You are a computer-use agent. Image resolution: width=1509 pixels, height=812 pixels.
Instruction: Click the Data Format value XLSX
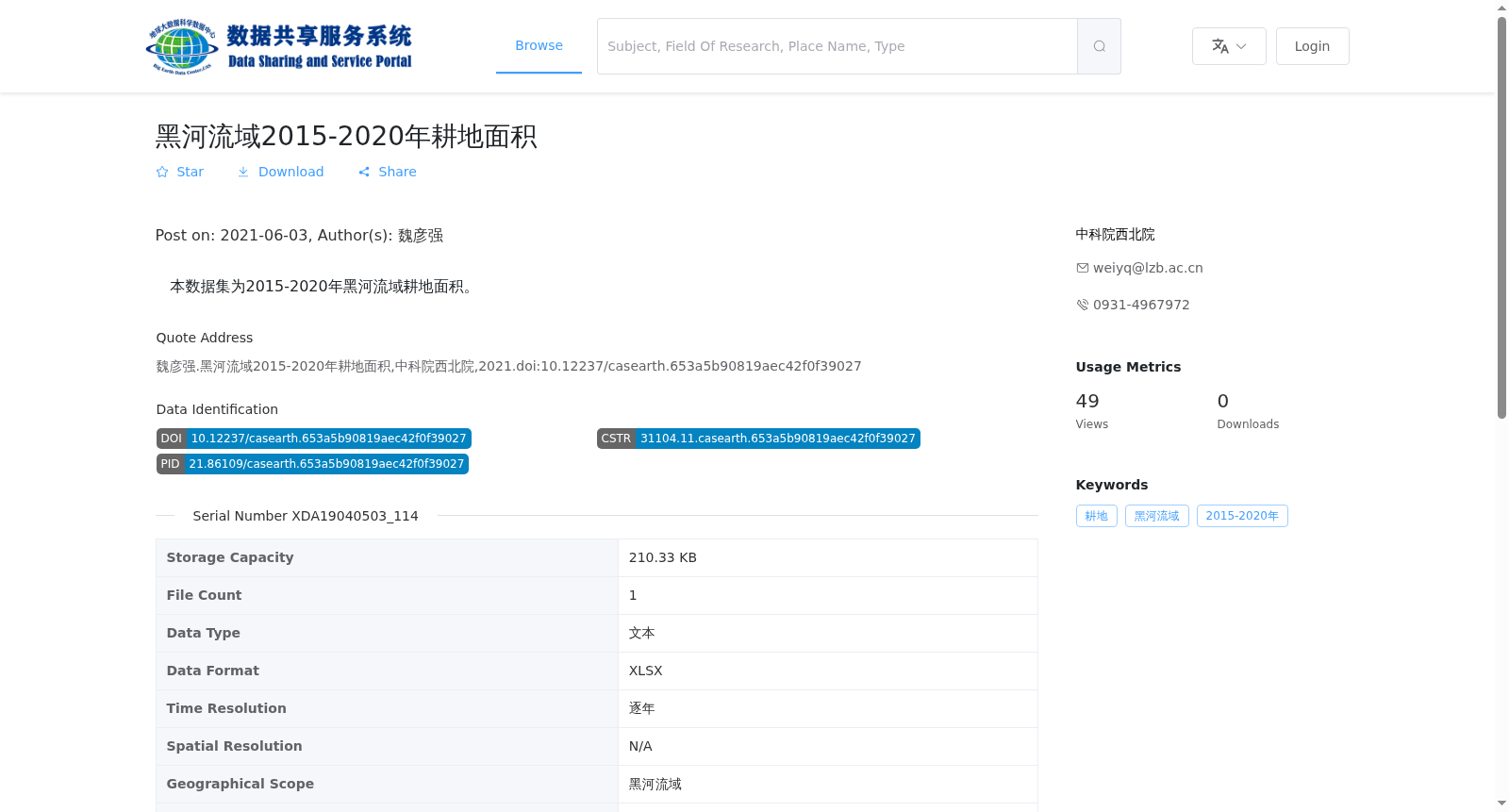(x=646, y=671)
